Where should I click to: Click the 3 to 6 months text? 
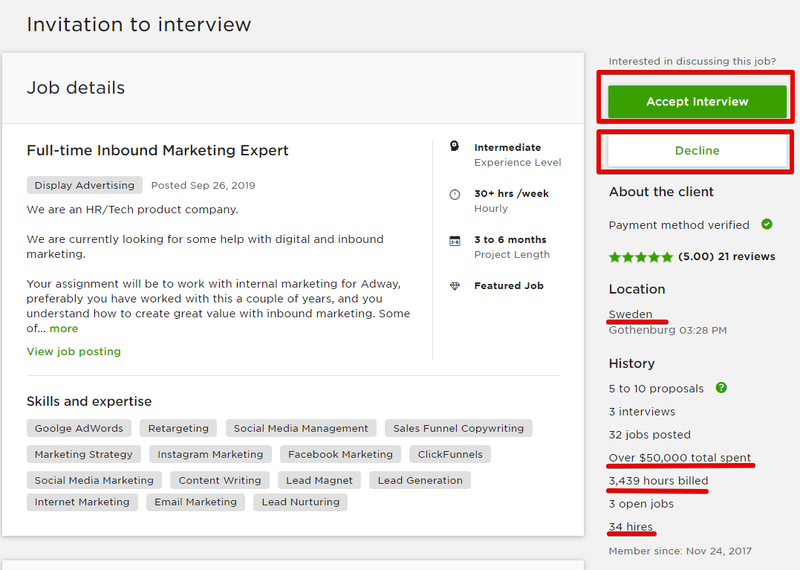510,240
